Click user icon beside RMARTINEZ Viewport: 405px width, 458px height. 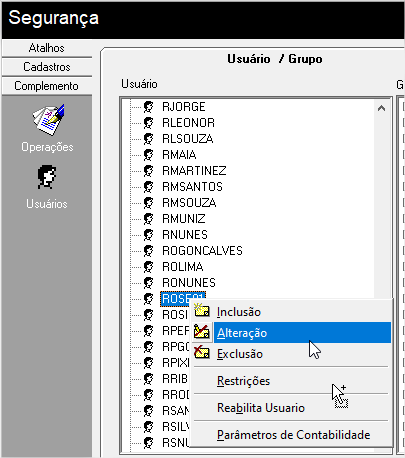coord(148,171)
